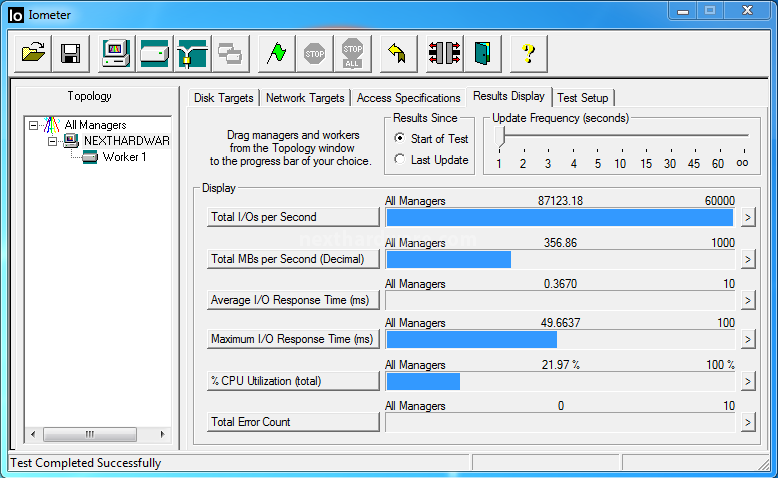
Task: Select the Results Display tab
Action: (509, 96)
